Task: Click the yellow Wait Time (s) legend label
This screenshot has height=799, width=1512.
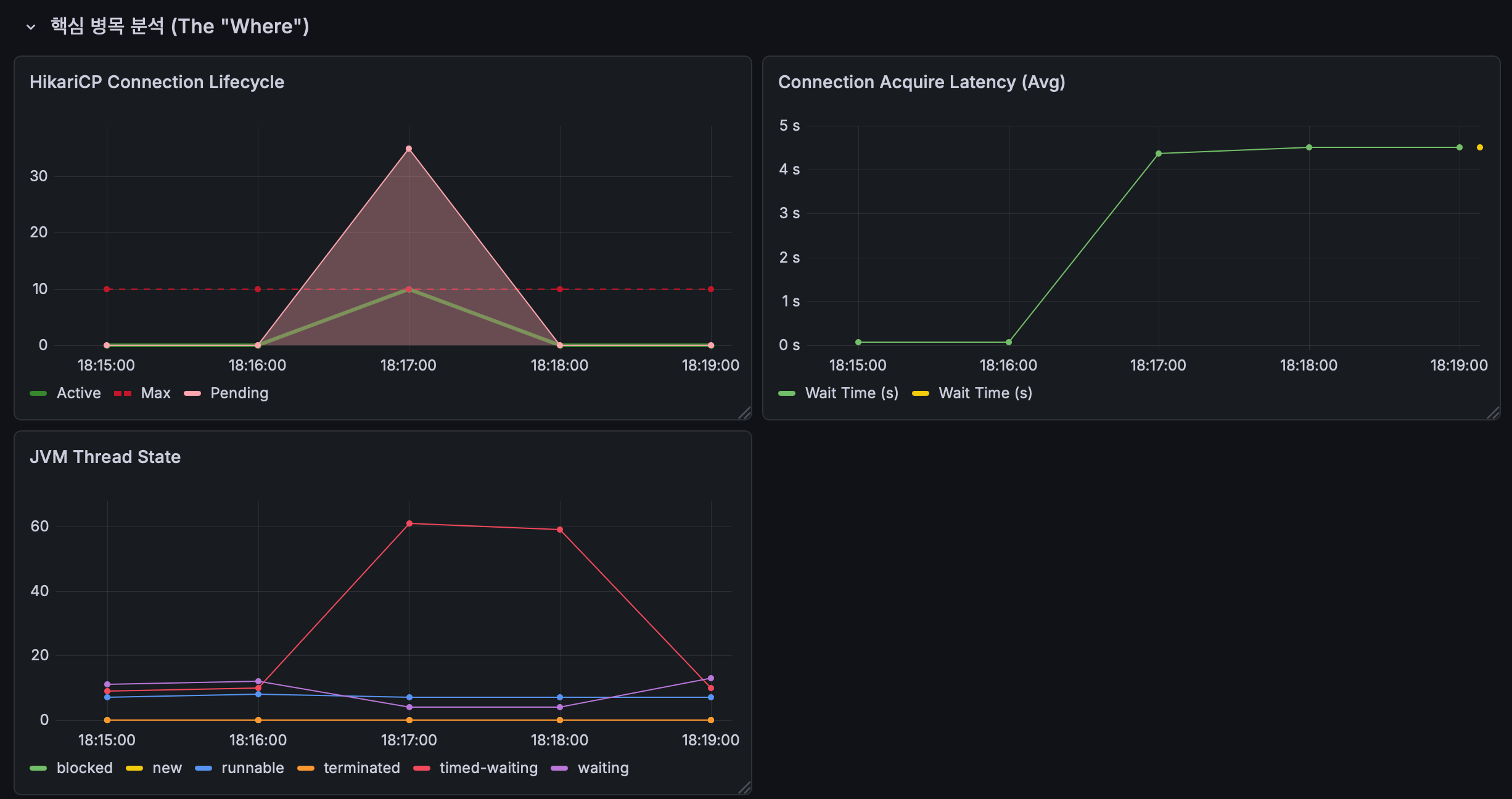Action: (985, 393)
